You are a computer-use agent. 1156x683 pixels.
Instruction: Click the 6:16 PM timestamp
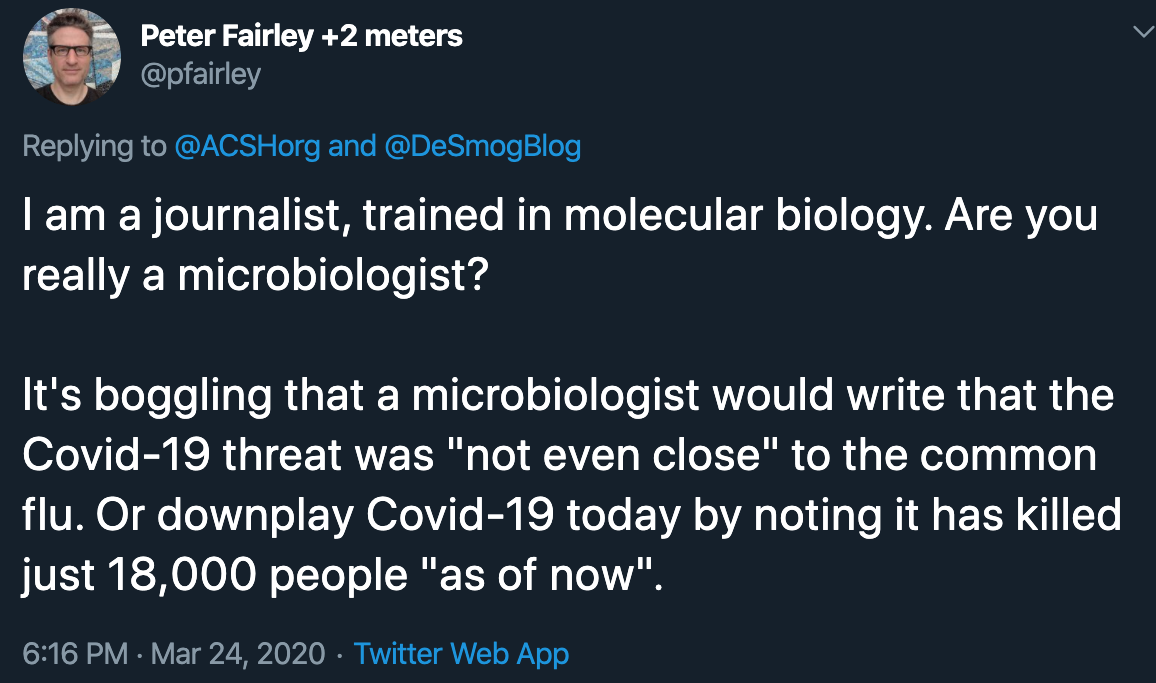tap(75, 654)
